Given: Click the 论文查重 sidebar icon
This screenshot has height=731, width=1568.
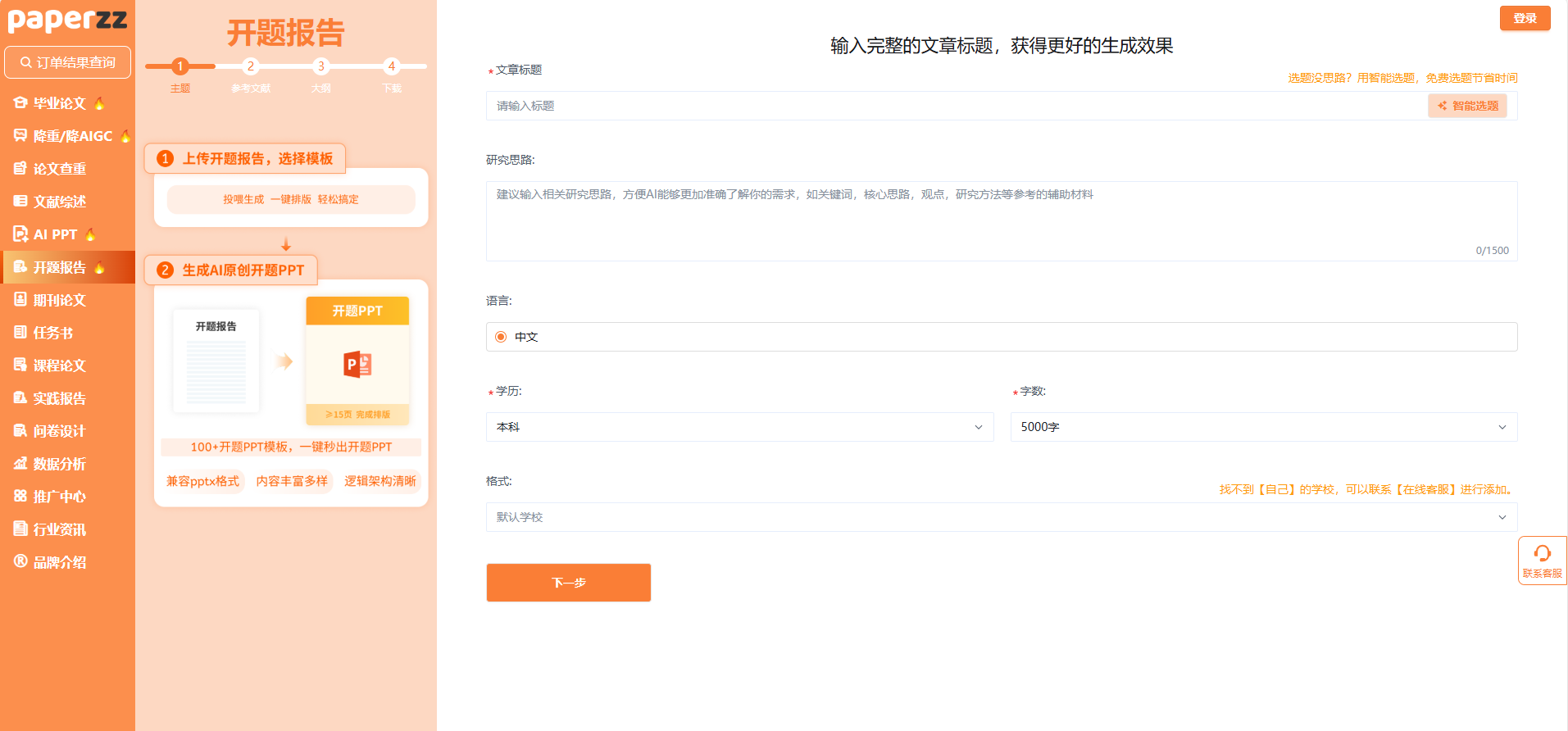Looking at the screenshot, I should (x=20, y=169).
